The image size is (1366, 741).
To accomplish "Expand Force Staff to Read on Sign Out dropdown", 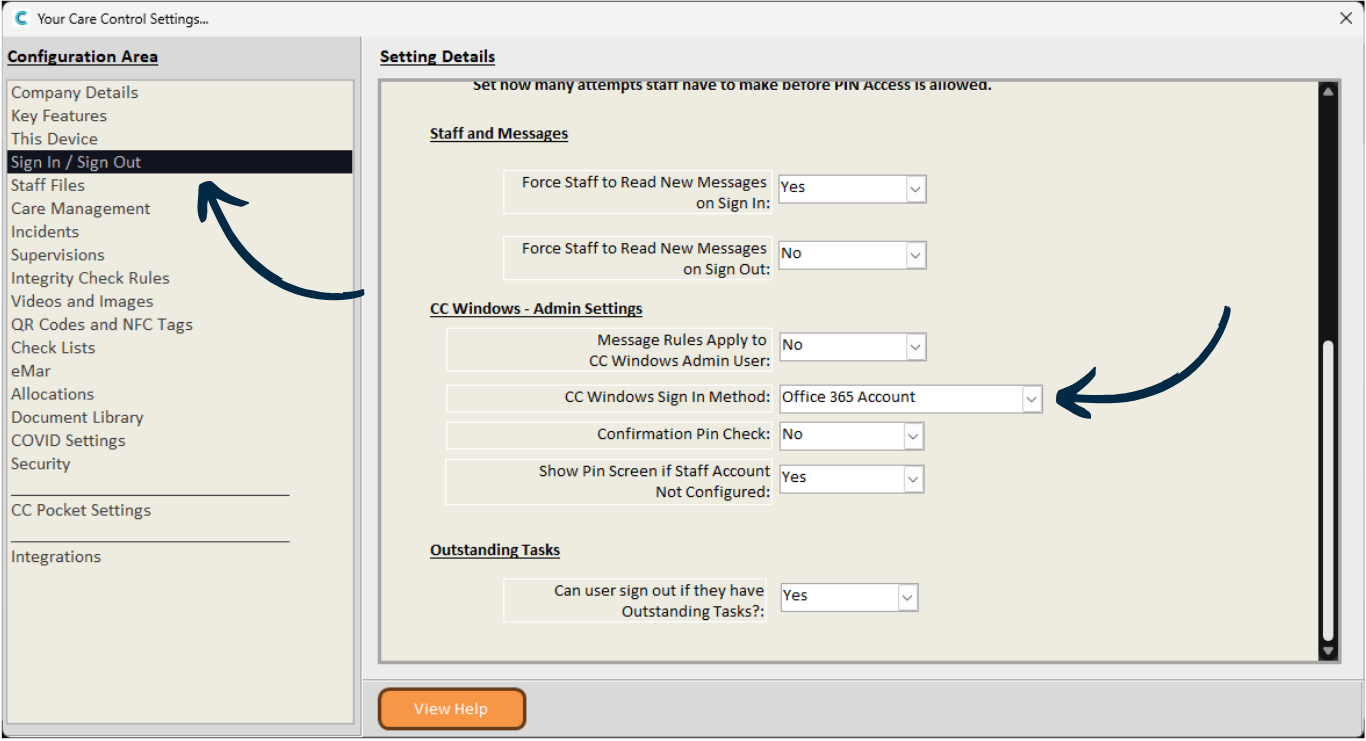I will point(916,255).
